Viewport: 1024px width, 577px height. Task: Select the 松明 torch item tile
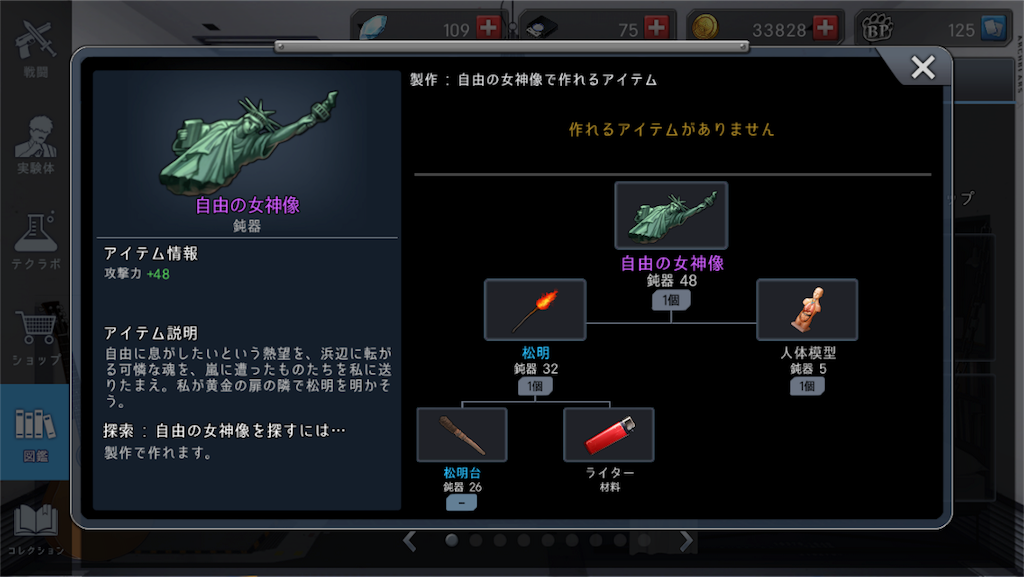(535, 309)
